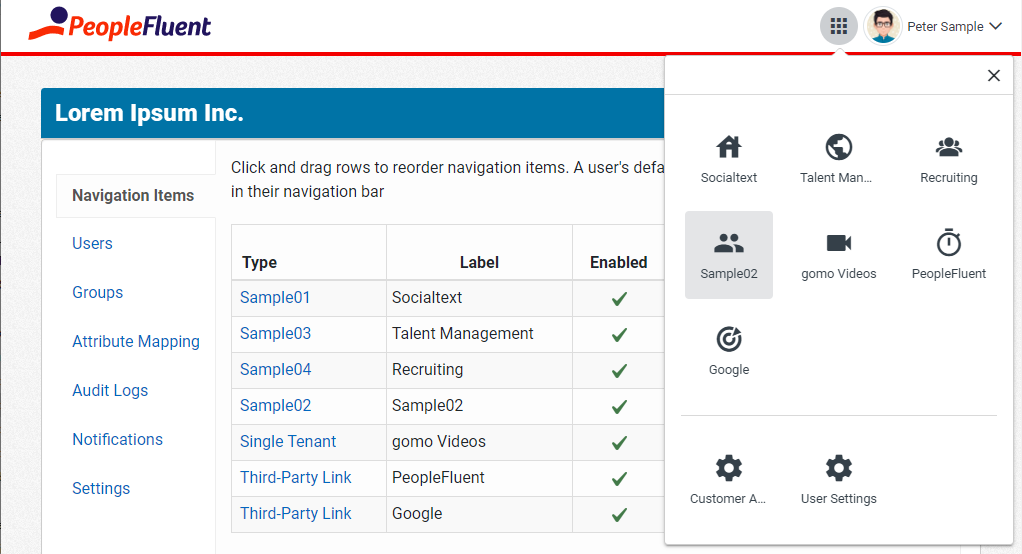Open the Single Tenant type link
Image resolution: width=1022 pixels, height=554 pixels.
click(x=287, y=441)
